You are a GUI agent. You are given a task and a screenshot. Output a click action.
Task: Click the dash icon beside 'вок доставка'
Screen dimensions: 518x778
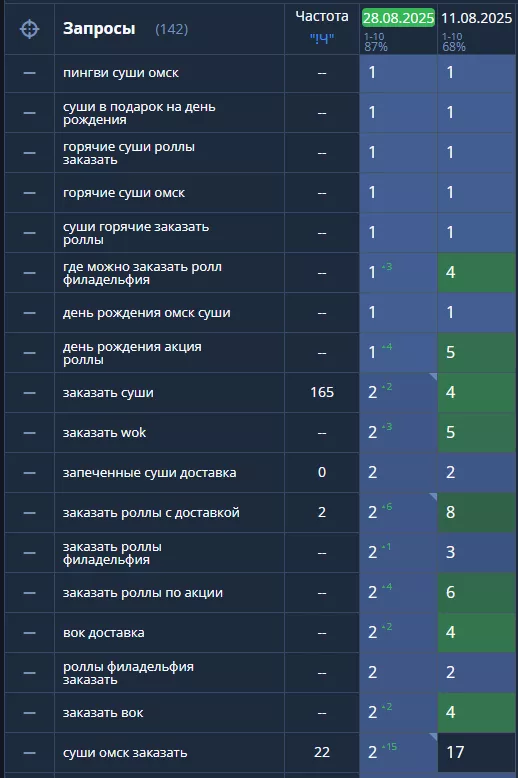(29, 633)
